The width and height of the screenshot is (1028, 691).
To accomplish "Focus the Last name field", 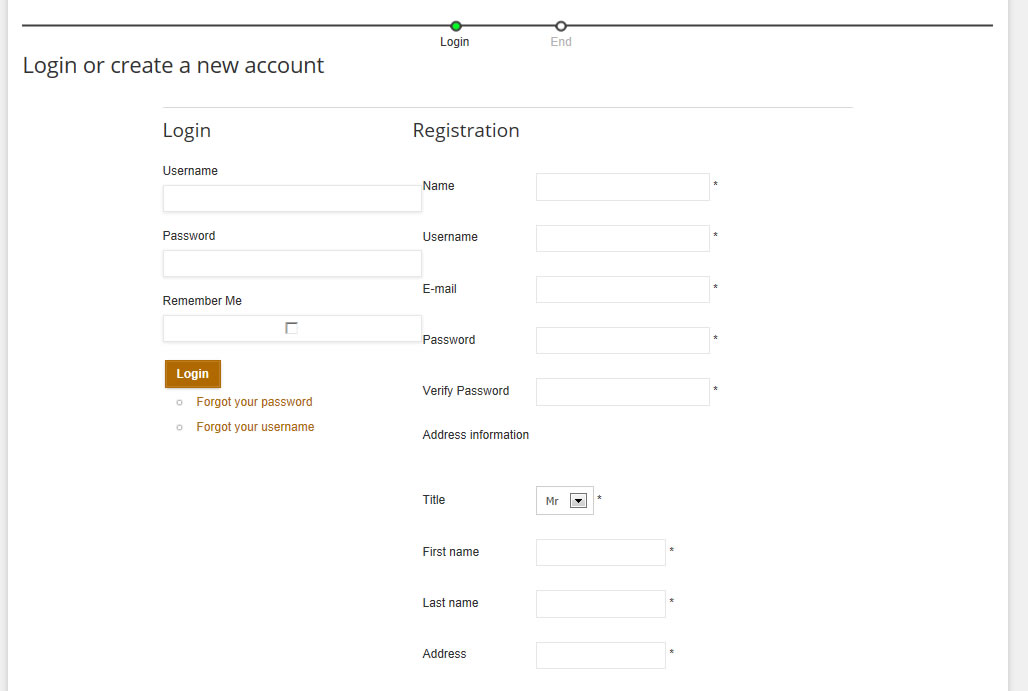I will point(600,603).
